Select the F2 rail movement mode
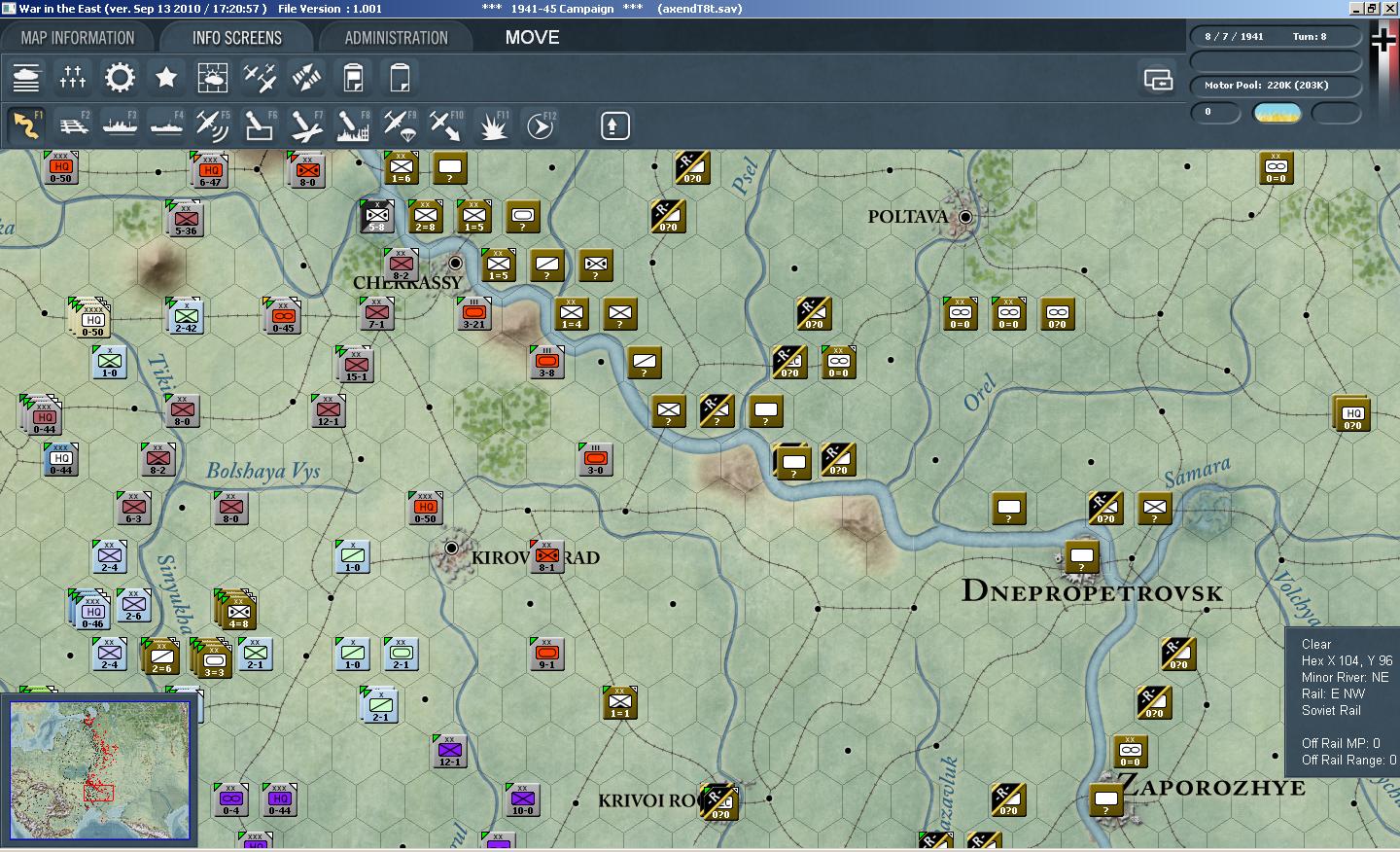Image resolution: width=1400 pixels, height=852 pixels. coord(73,125)
